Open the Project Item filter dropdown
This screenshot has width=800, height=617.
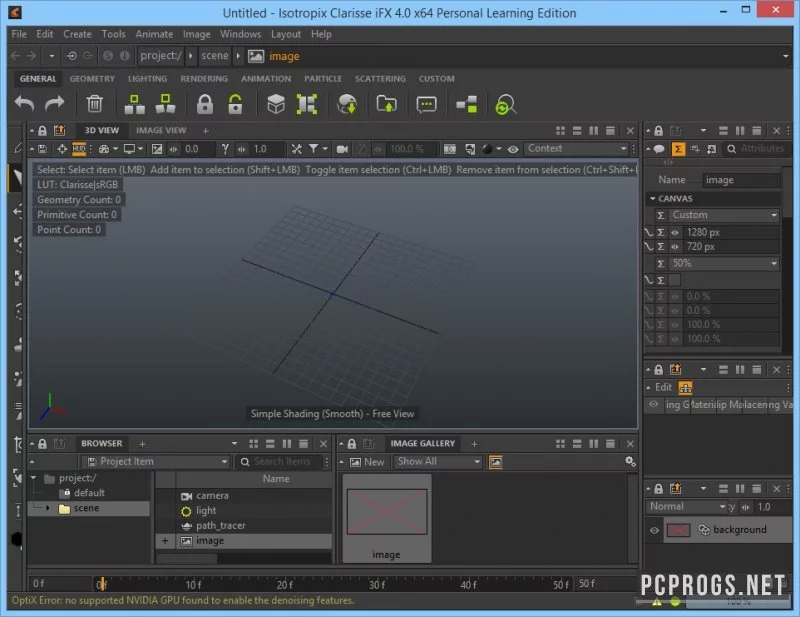pyautogui.click(x=156, y=461)
